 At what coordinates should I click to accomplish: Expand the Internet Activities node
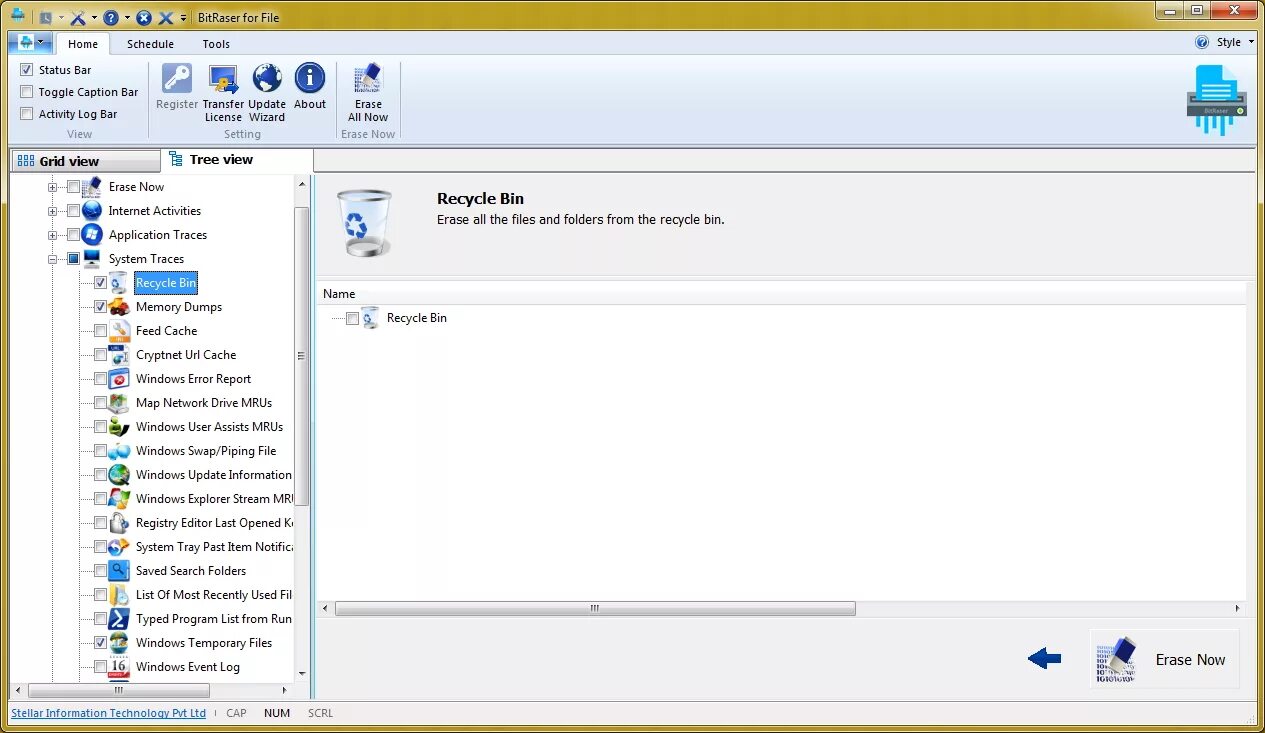53,211
